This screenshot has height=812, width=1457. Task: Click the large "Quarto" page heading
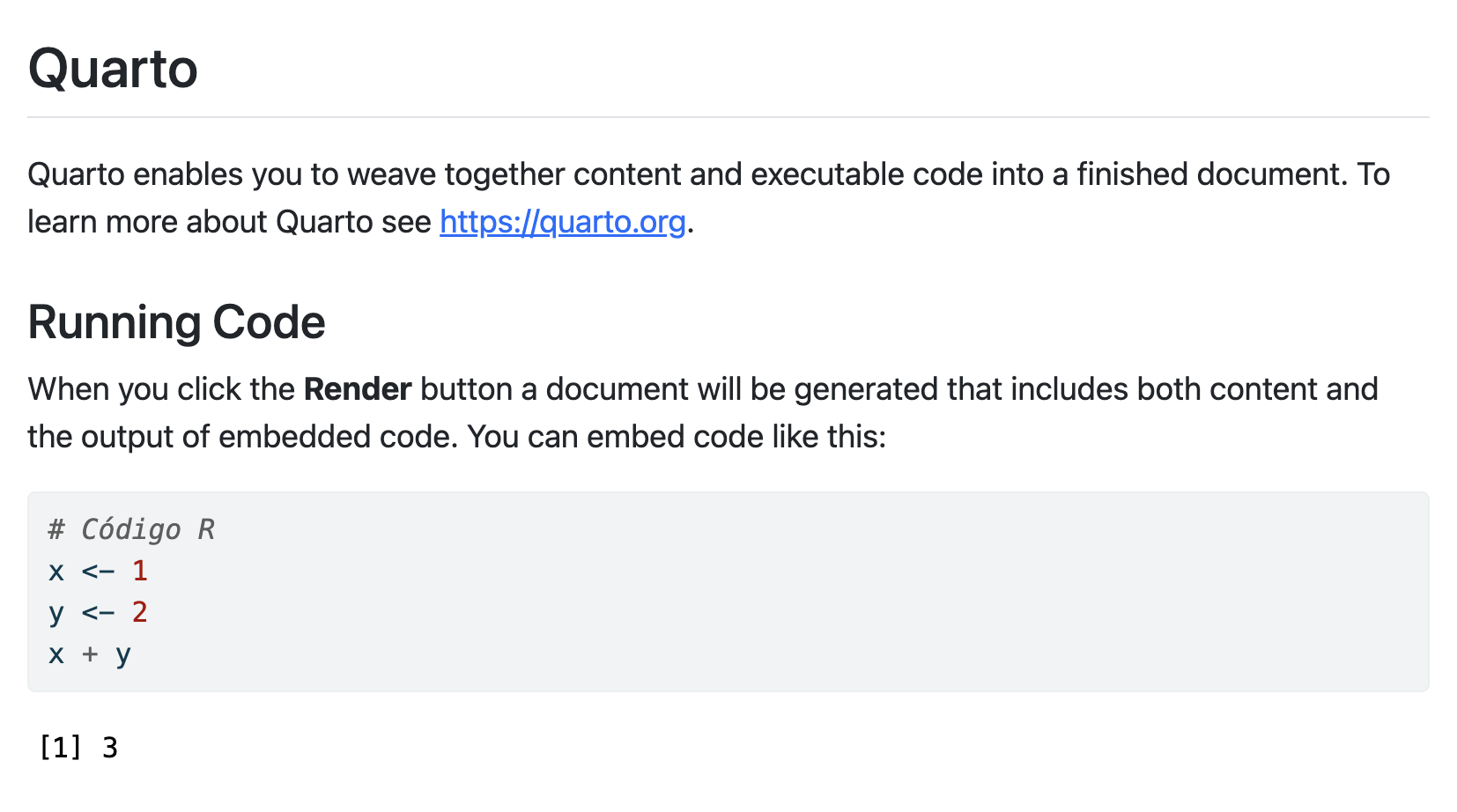coord(113,69)
